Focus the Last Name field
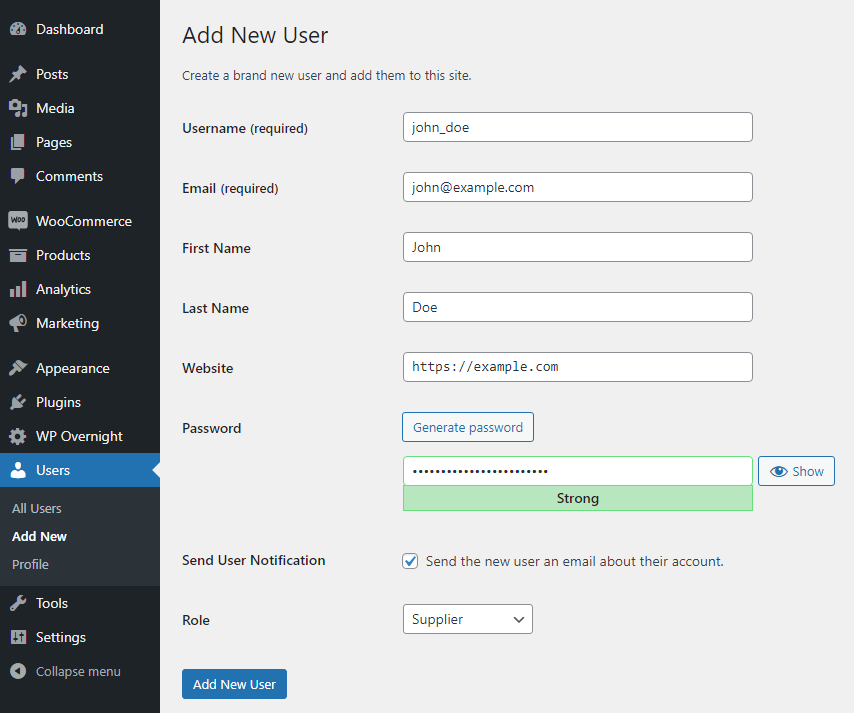 [578, 307]
